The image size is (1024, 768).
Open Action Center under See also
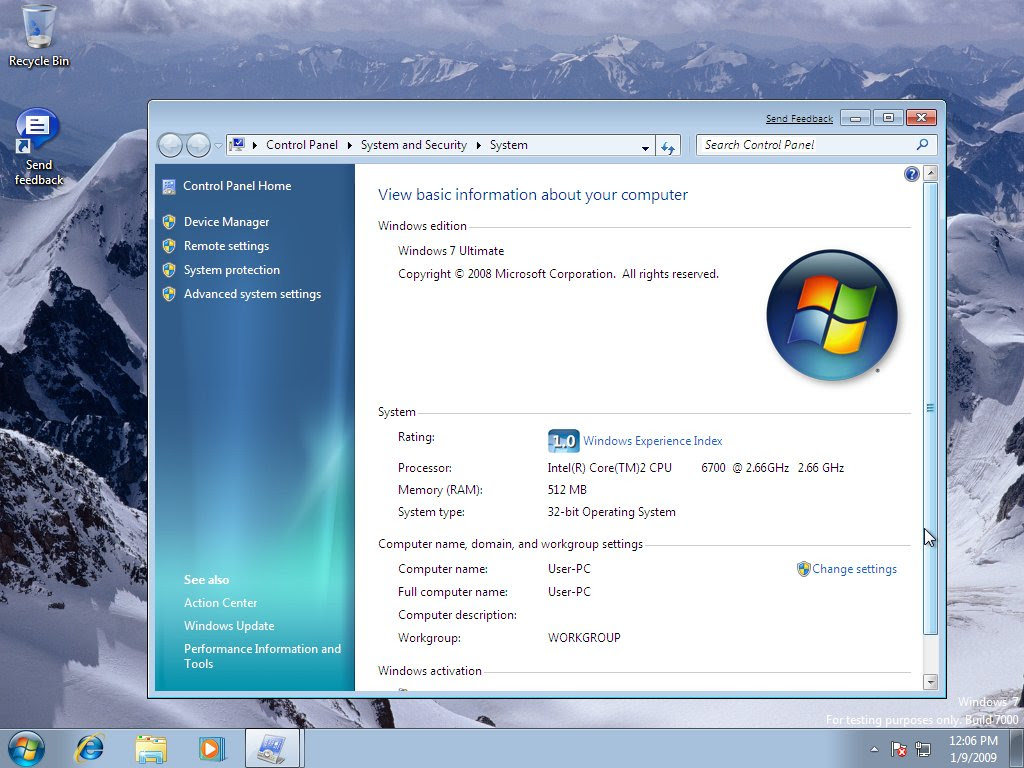pyautogui.click(x=221, y=603)
